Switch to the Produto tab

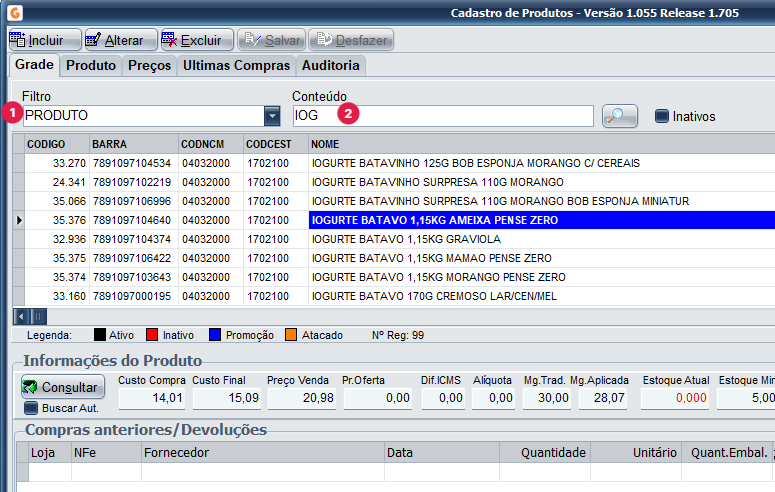click(x=91, y=66)
